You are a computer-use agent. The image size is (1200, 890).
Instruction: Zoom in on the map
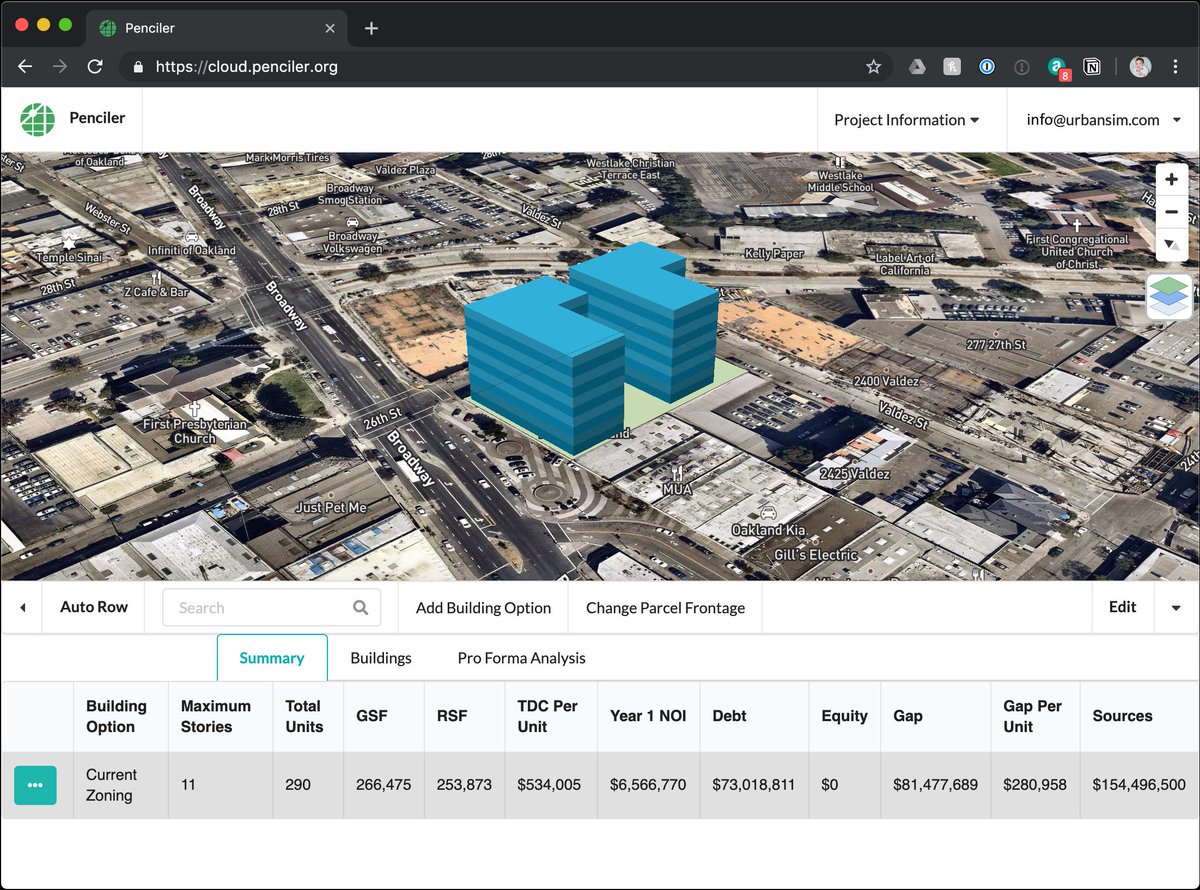click(1172, 179)
